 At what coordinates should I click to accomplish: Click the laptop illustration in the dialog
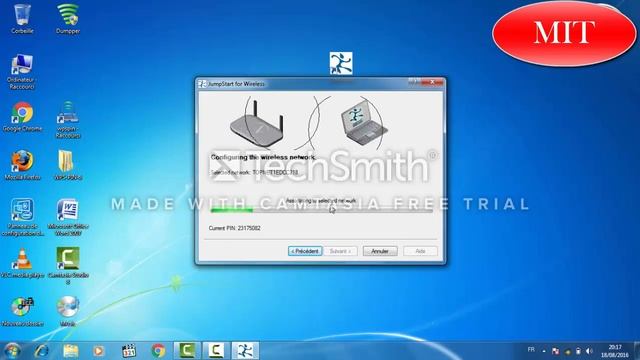tap(364, 123)
